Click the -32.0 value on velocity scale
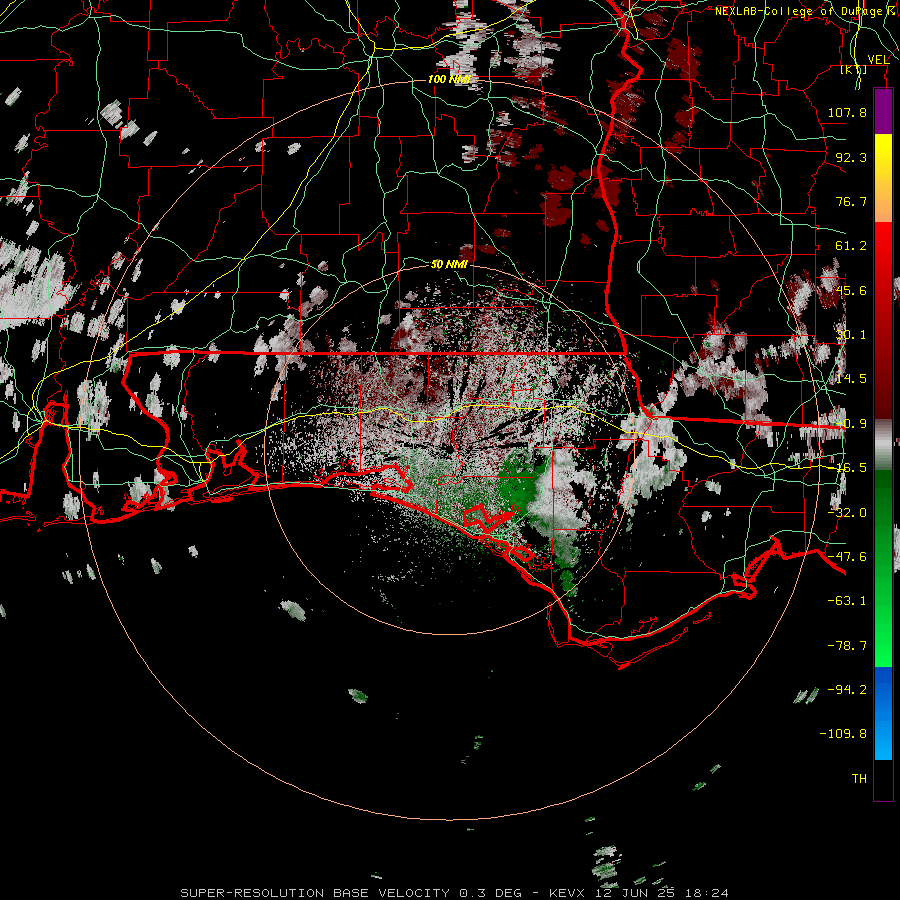The height and width of the screenshot is (900, 900). 847,513
